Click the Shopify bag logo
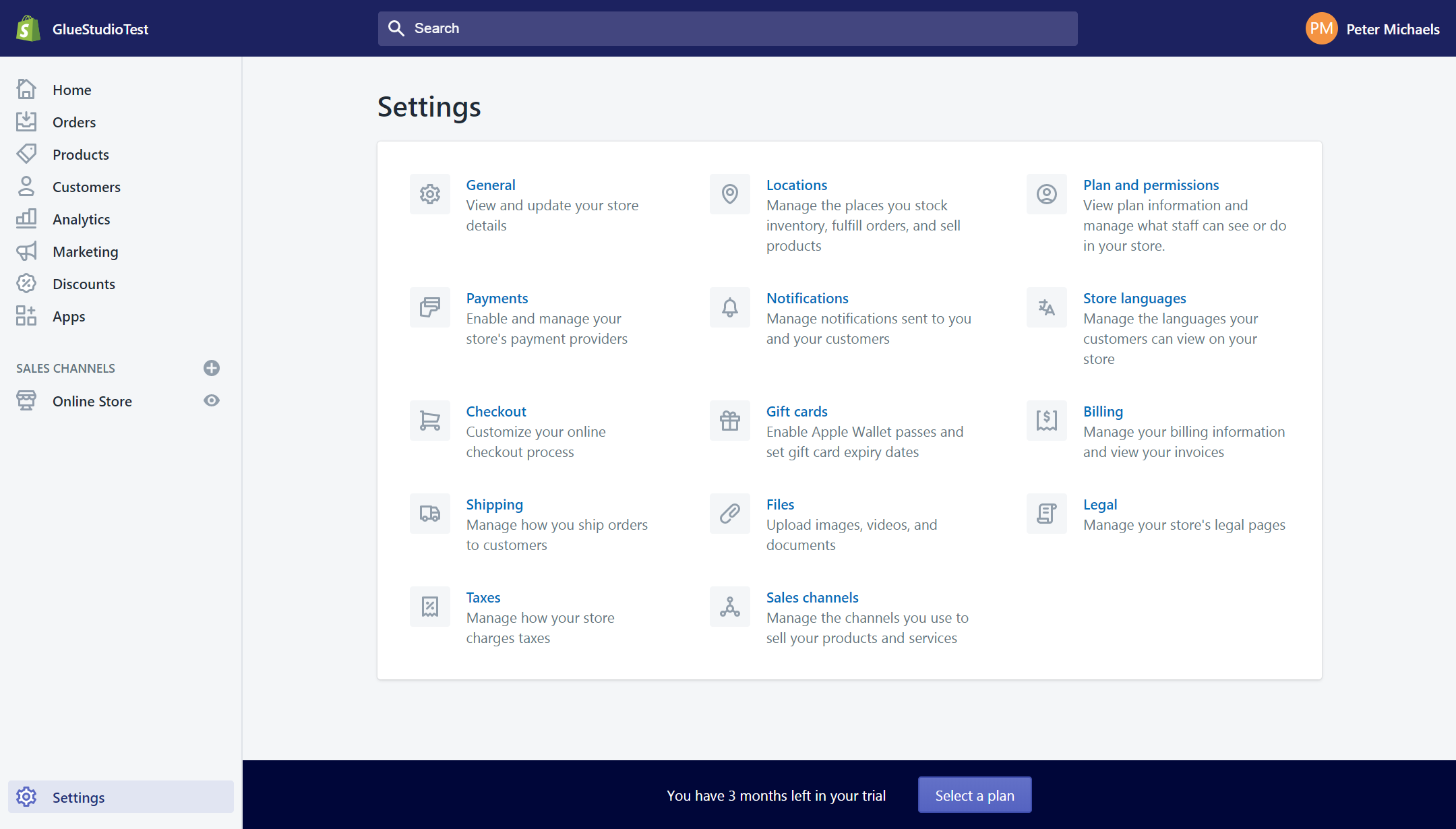 [x=28, y=28]
